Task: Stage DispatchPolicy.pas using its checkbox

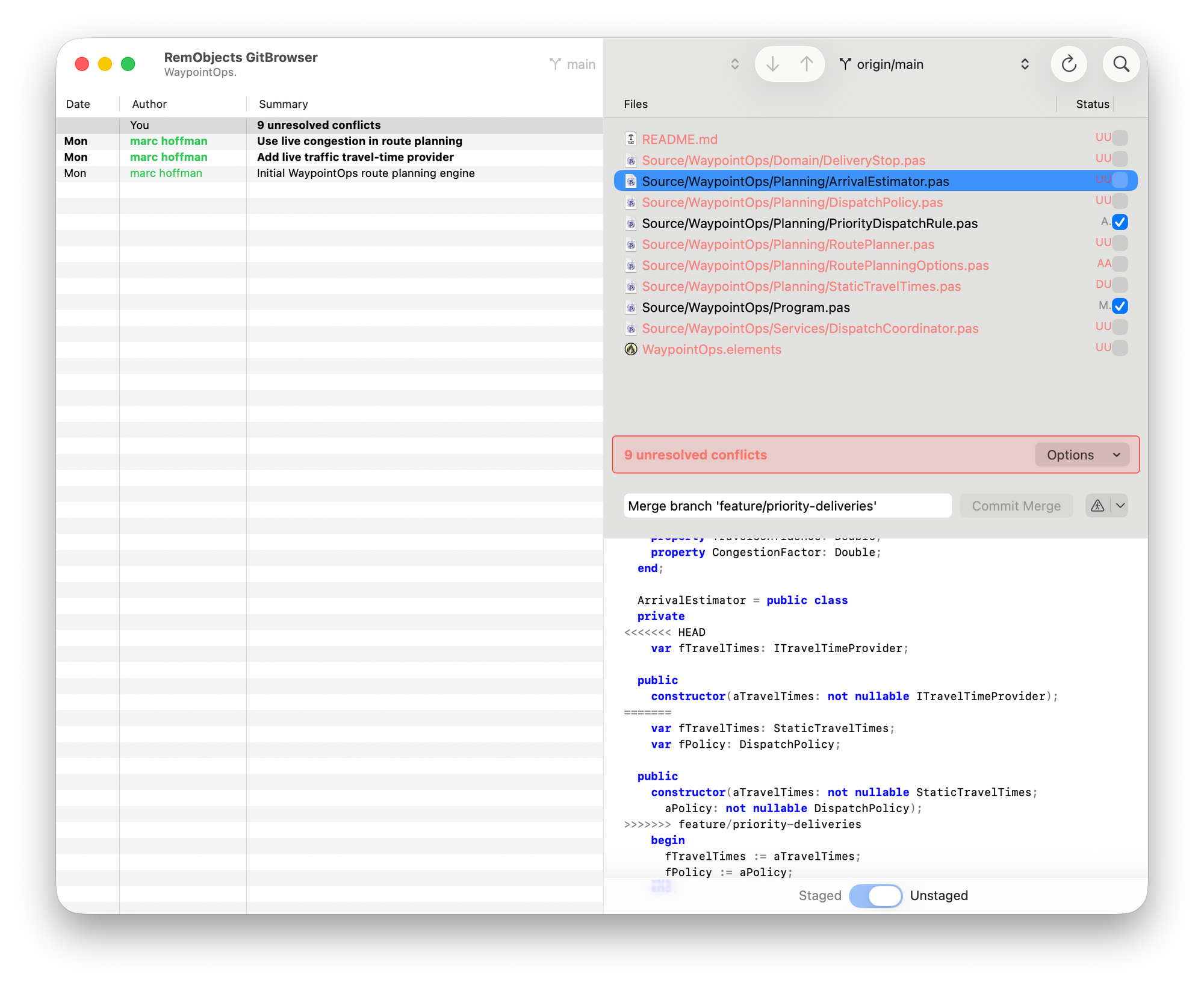Action: tap(1120, 201)
